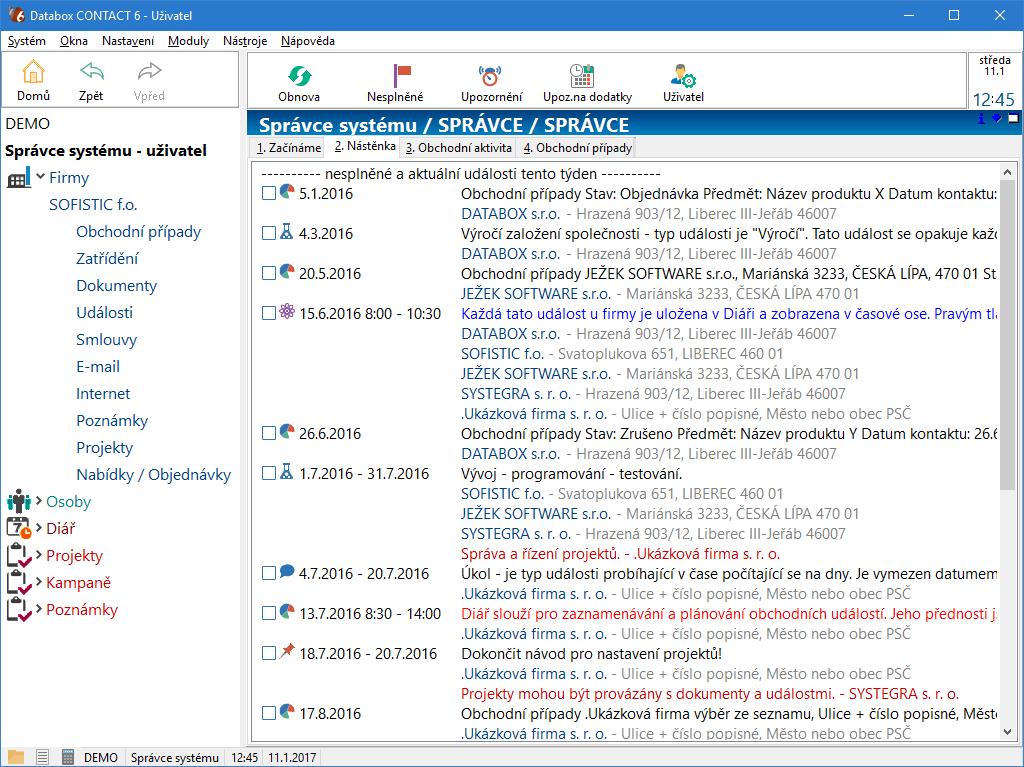
Task: Open the folder icon in the status bar
Action: pyautogui.click(x=16, y=757)
